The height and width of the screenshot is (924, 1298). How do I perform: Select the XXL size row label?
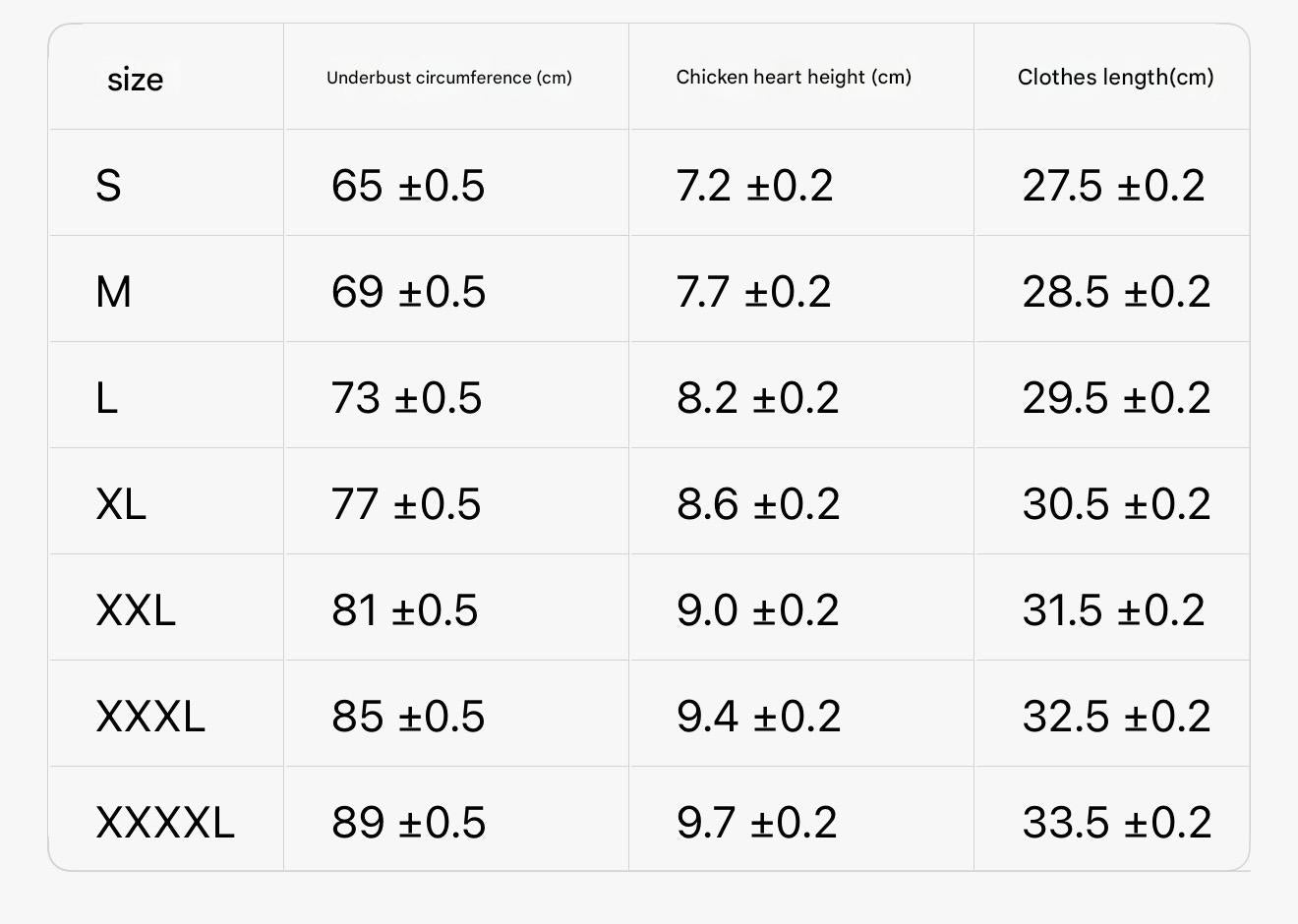[x=136, y=610]
